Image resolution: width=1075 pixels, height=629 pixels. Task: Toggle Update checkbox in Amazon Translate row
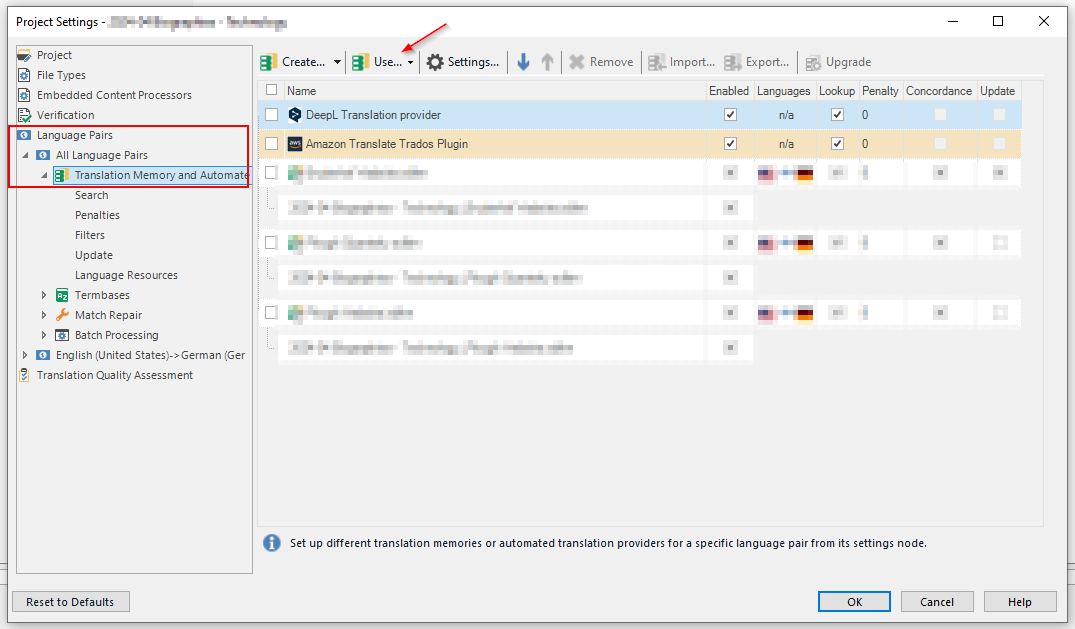[x=1000, y=143]
